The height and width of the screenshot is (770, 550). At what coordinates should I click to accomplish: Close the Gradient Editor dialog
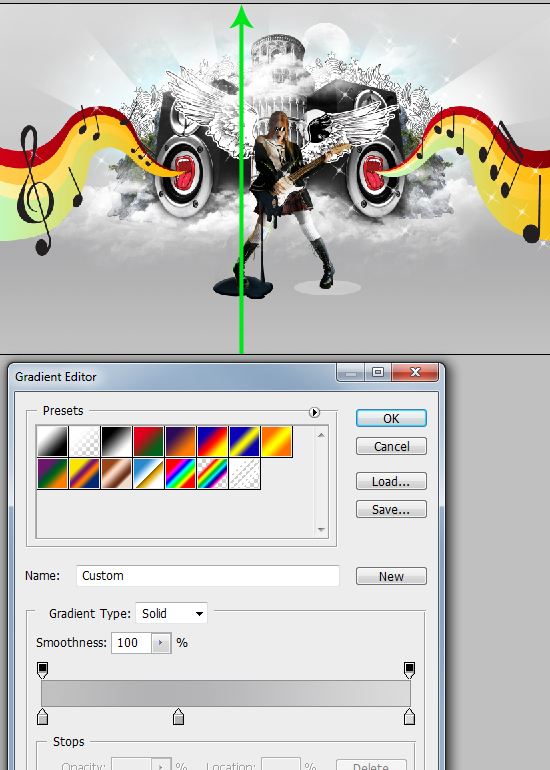click(415, 372)
